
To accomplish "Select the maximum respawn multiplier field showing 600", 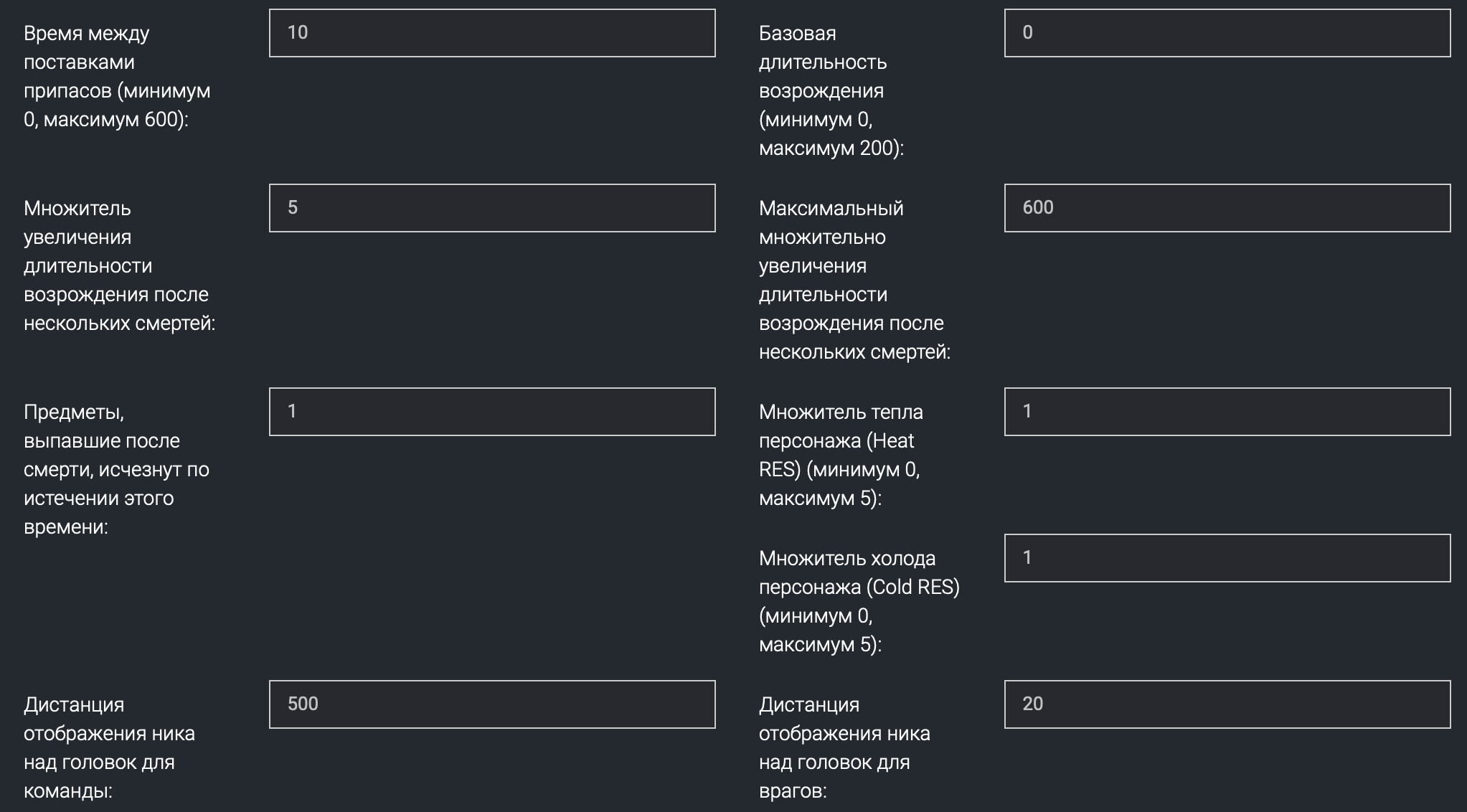I will pos(1227,208).
